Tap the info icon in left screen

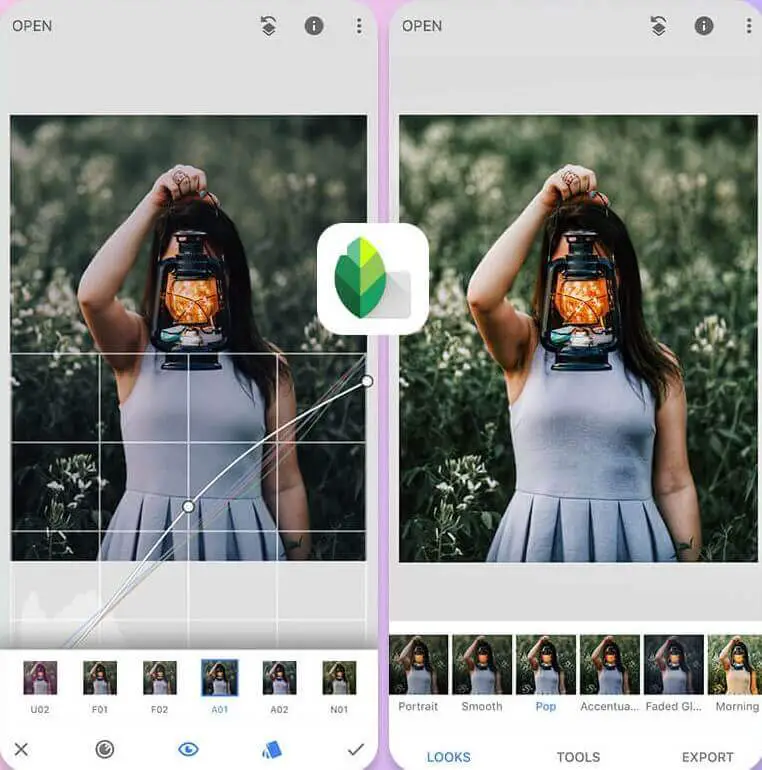[314, 26]
